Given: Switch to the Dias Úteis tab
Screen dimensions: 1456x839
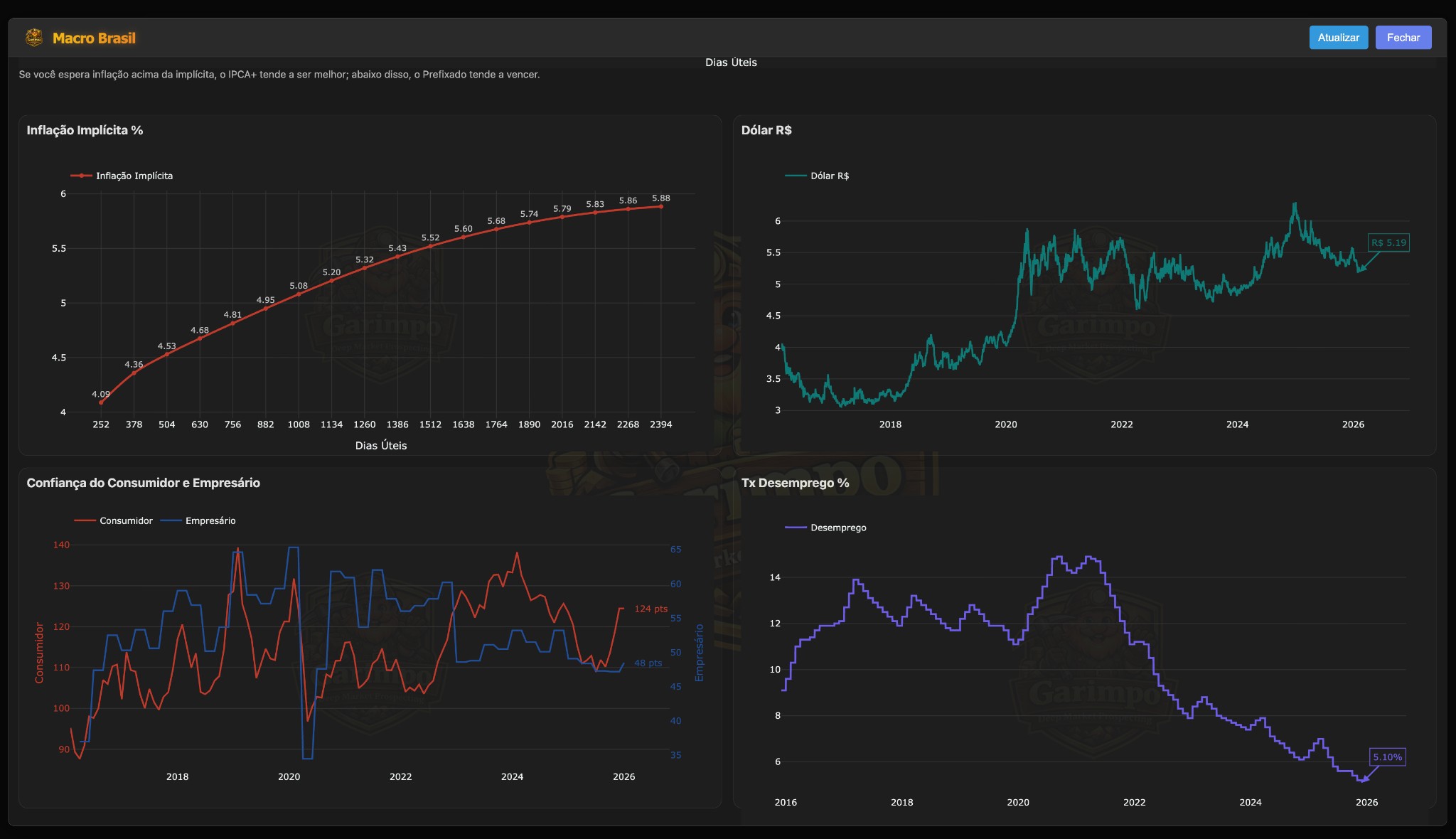Looking at the screenshot, I should [x=730, y=62].
